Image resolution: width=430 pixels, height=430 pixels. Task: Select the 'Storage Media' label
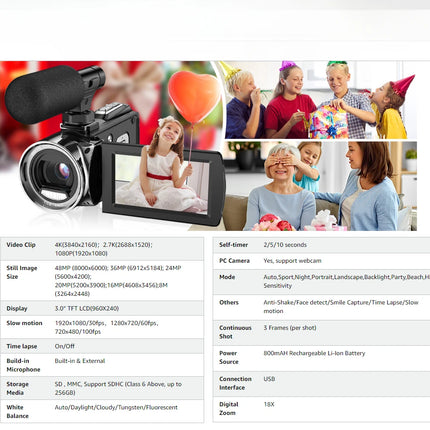click(x=17, y=388)
